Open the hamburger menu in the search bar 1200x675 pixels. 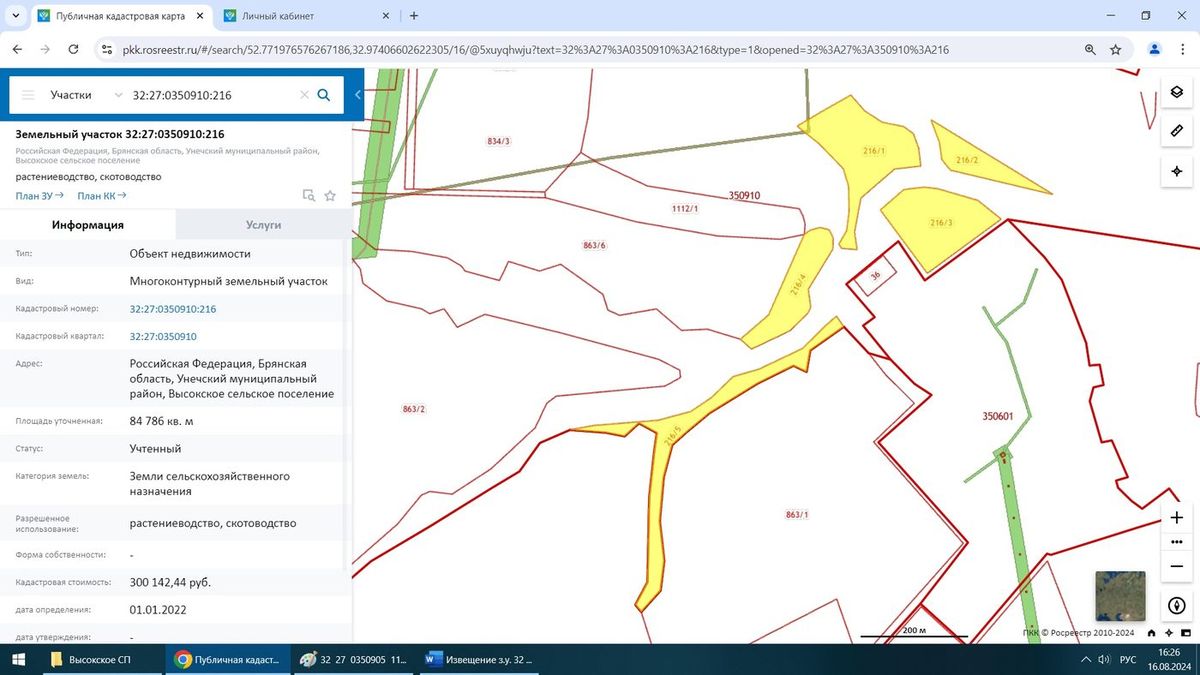point(28,95)
